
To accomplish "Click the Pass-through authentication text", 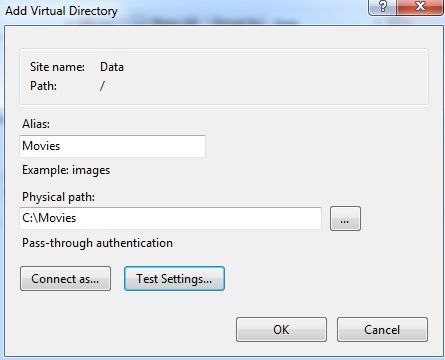I will (x=97, y=243).
